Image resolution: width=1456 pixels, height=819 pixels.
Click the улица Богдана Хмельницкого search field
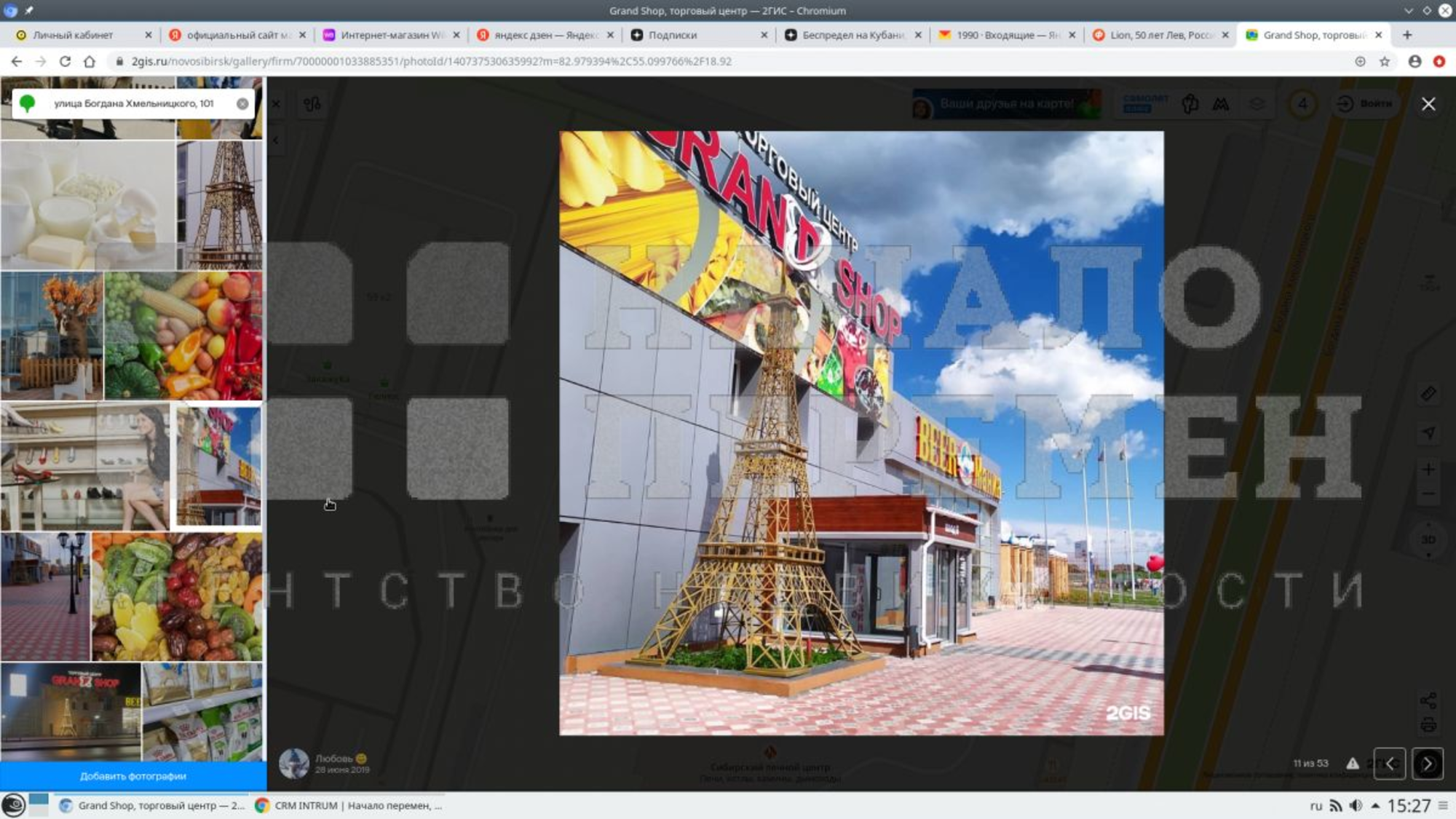click(135, 103)
